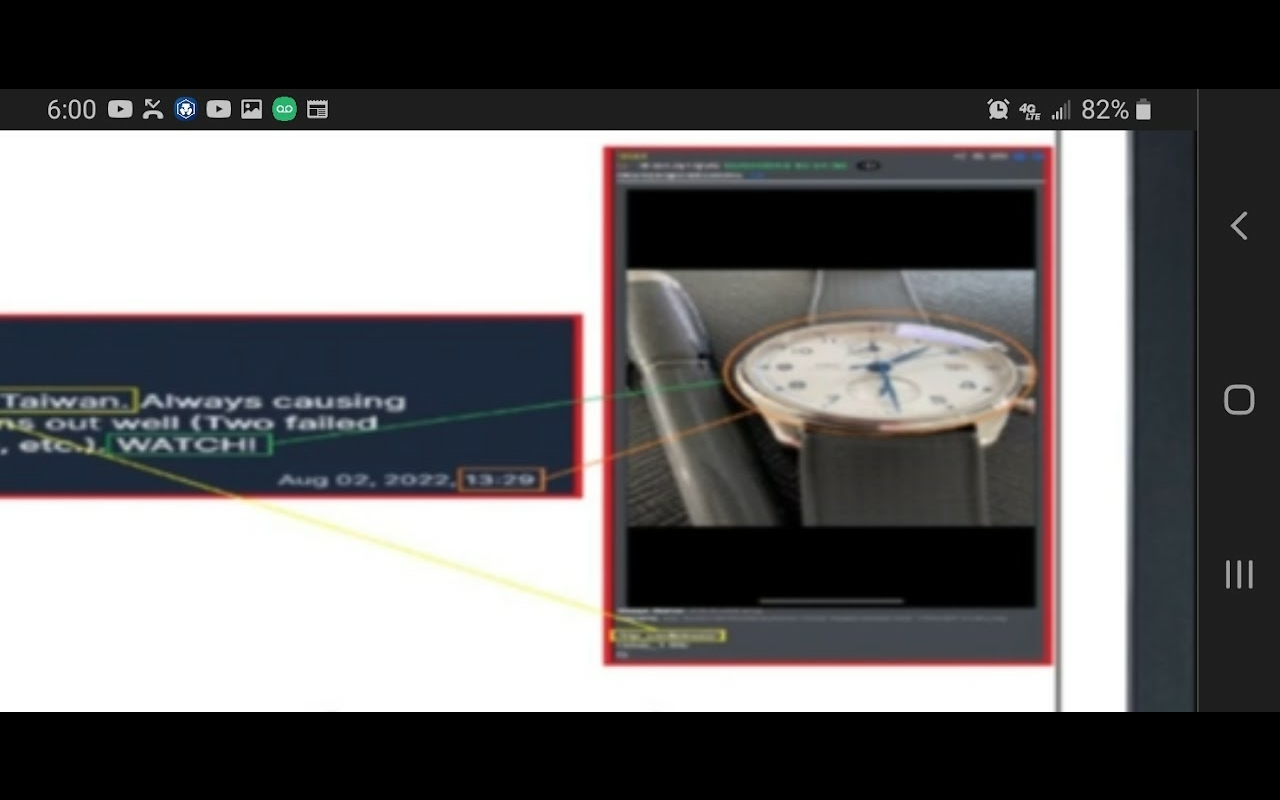Open the blue hexagon Crypto.com notification icon

coord(186,109)
